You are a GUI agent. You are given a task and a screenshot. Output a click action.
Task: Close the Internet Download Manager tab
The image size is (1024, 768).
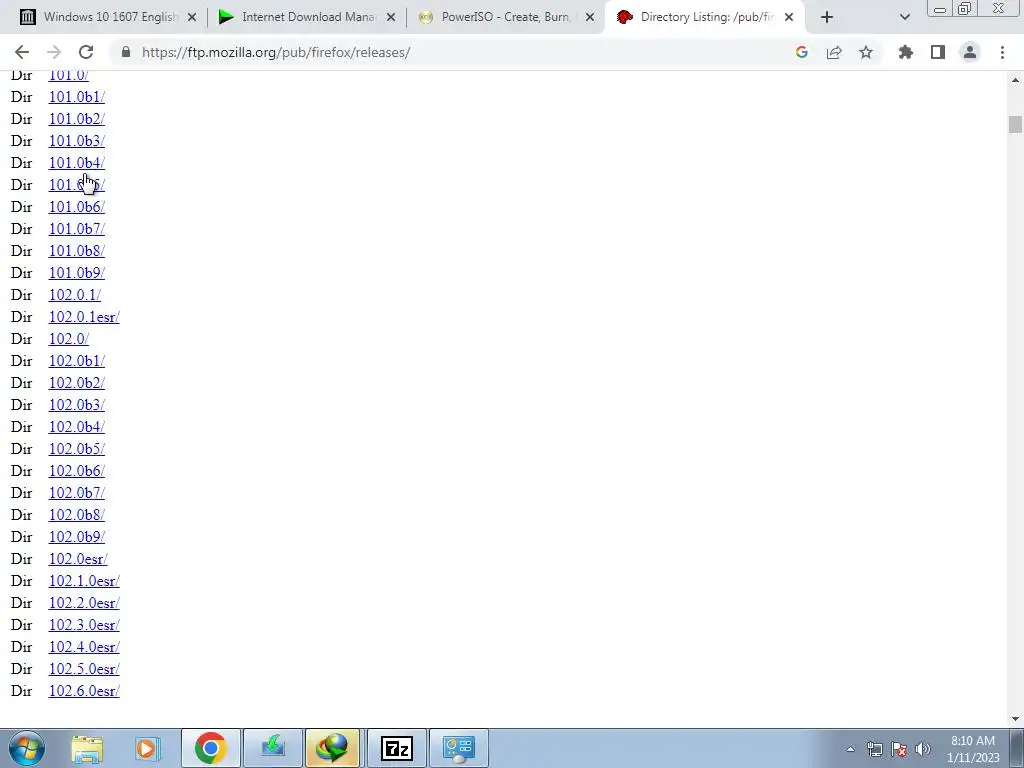click(x=391, y=17)
